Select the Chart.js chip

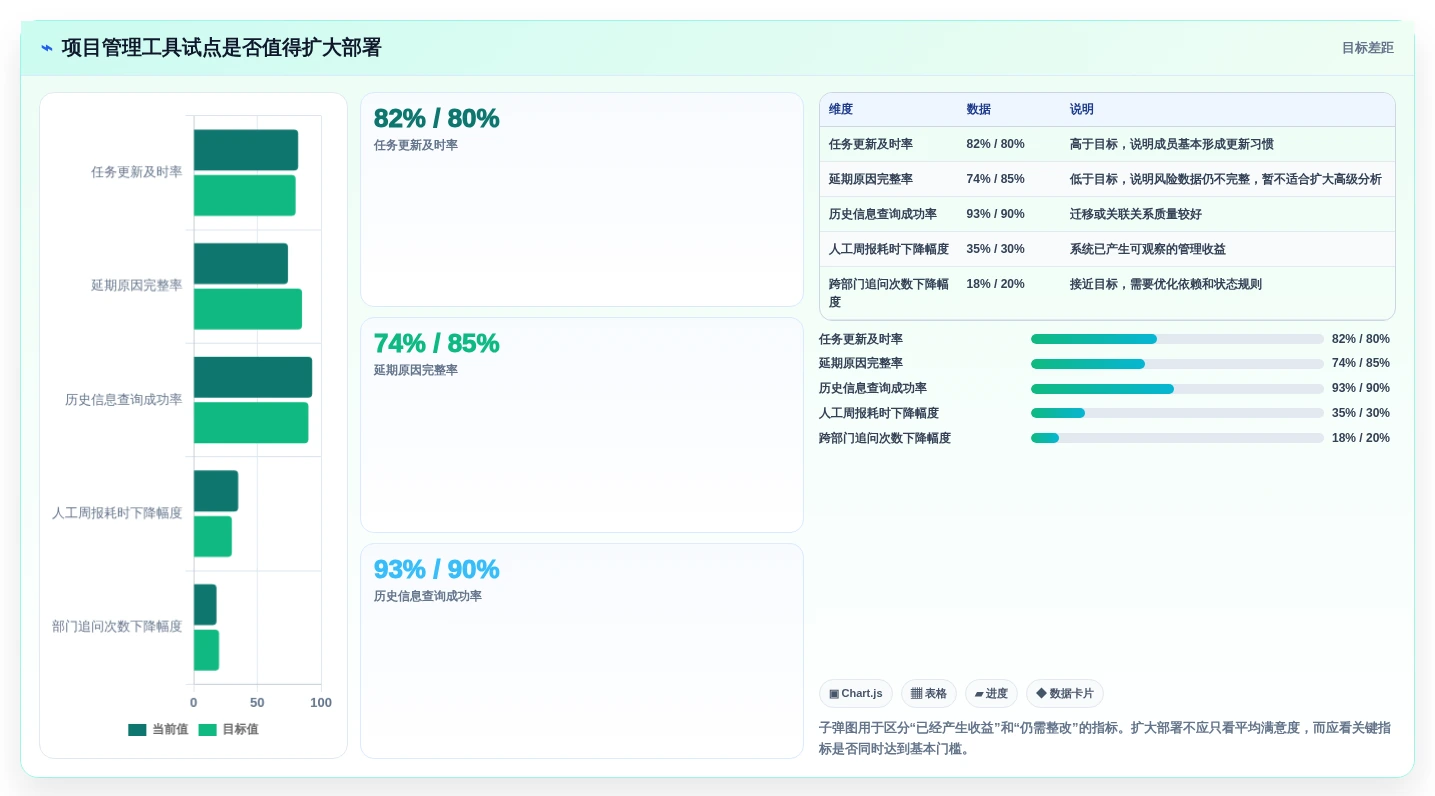[855, 693]
